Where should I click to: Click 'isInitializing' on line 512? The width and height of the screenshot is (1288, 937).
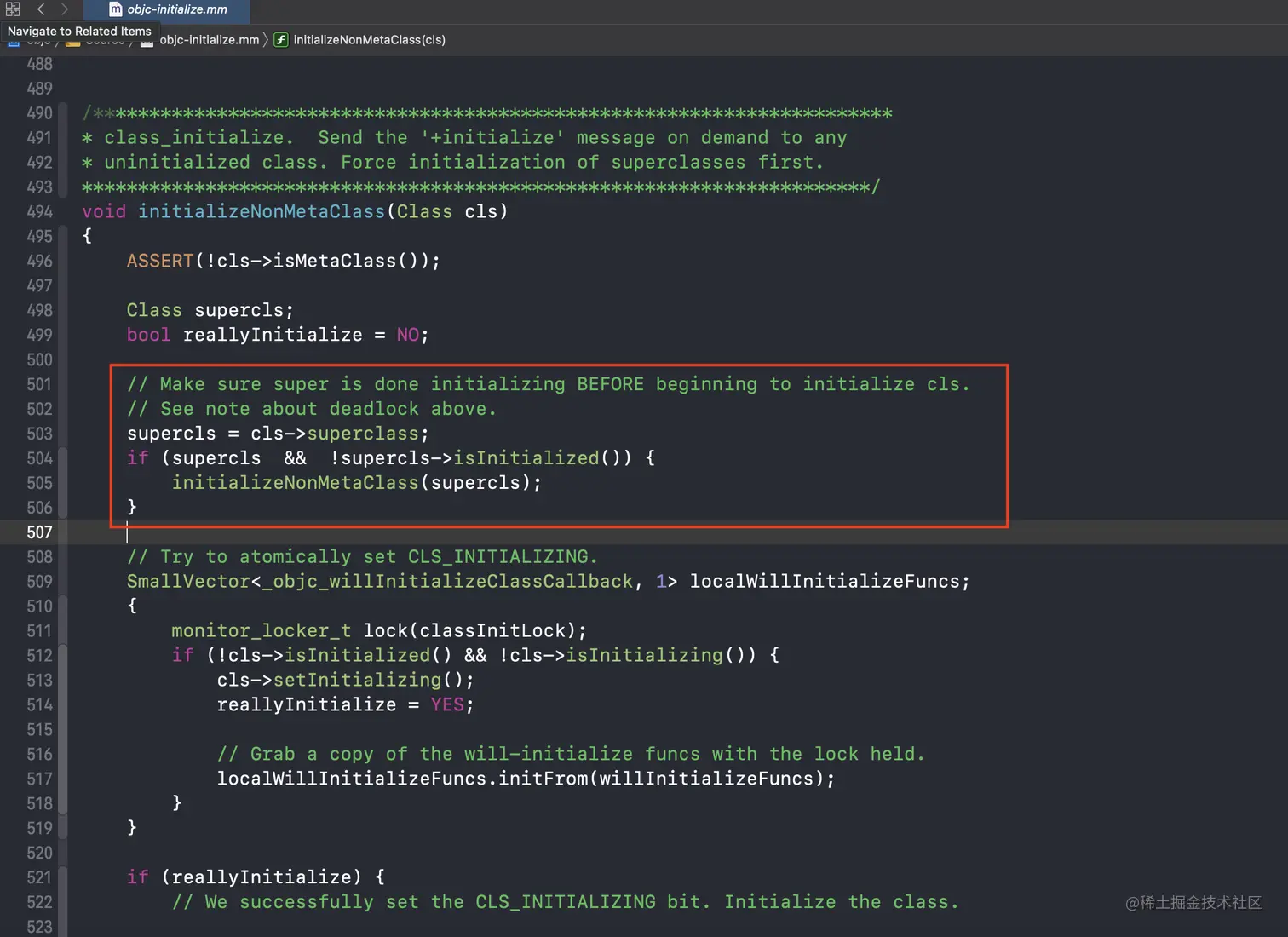click(x=644, y=656)
